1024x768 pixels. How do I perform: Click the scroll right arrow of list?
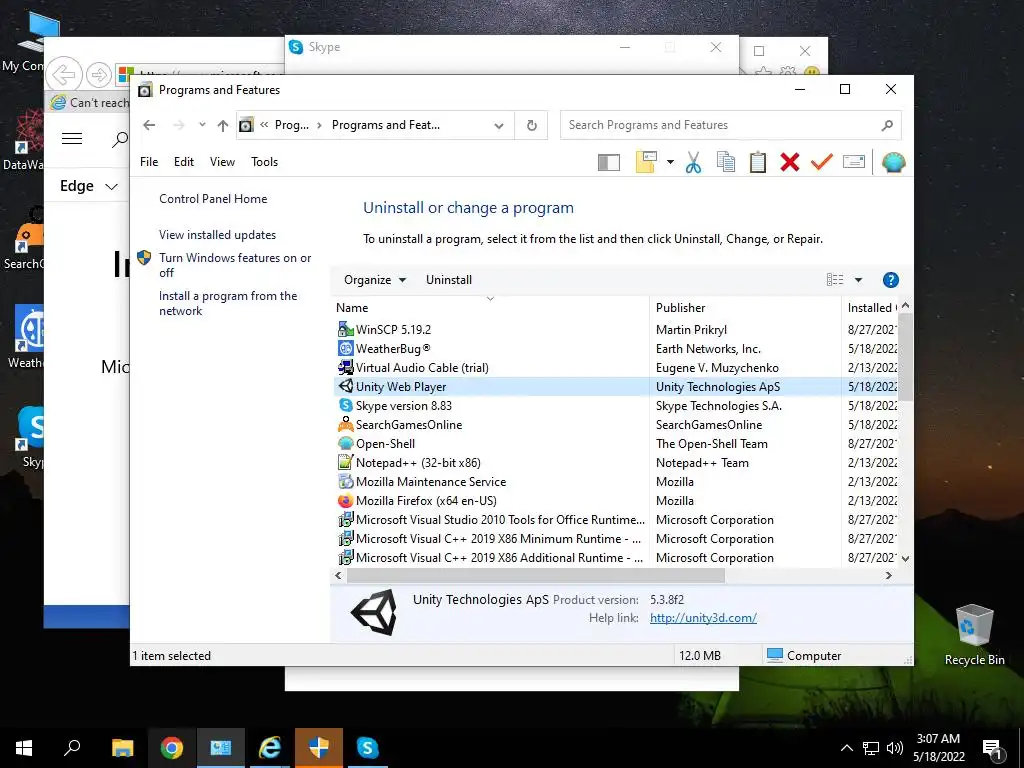tap(889, 575)
